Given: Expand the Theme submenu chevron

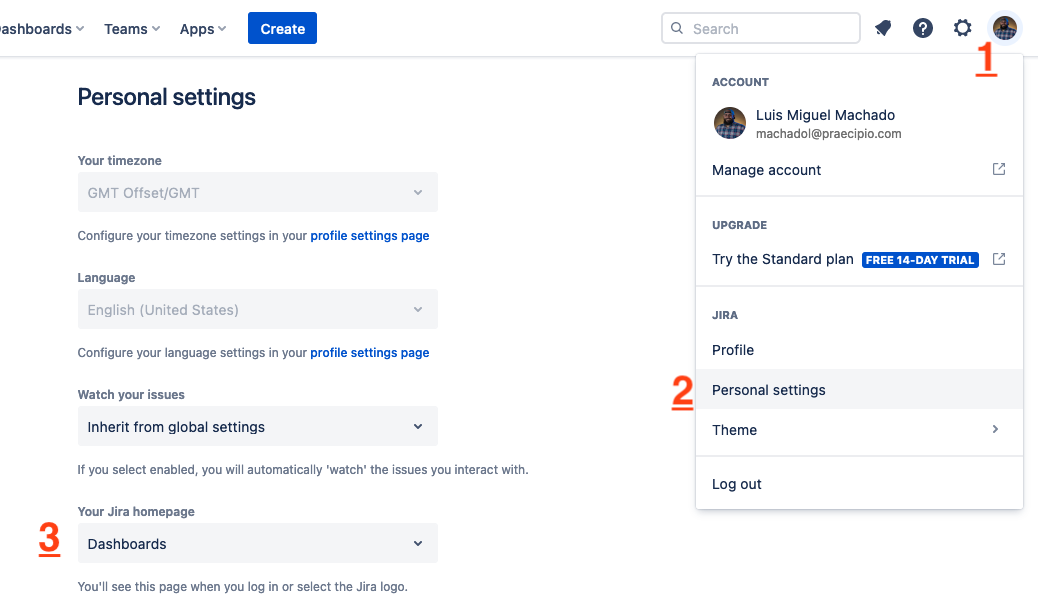Looking at the screenshot, I should (995, 430).
